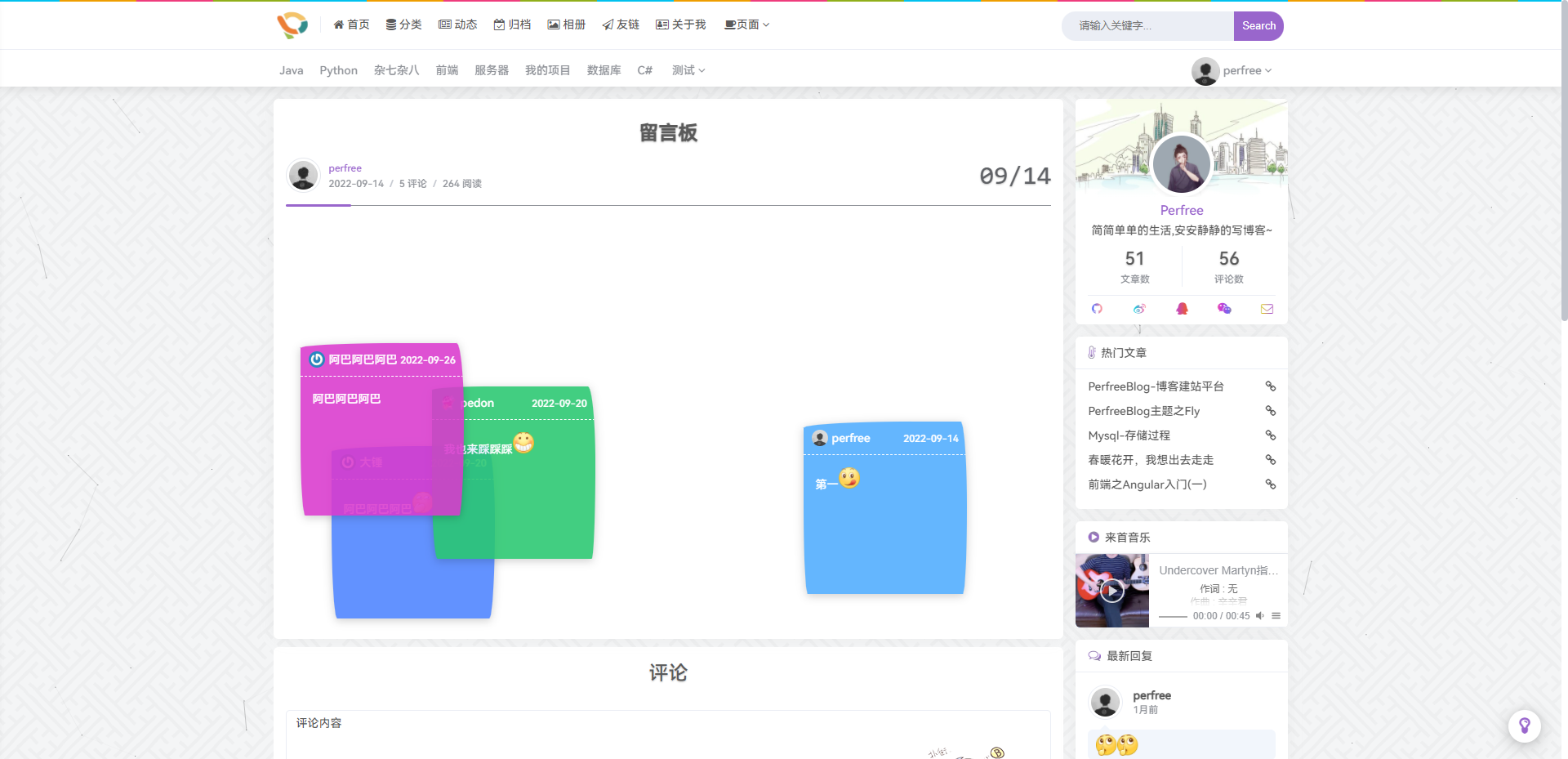This screenshot has height=759, width=1568.
Task: Click perfree name in latest replies
Action: click(x=1152, y=695)
